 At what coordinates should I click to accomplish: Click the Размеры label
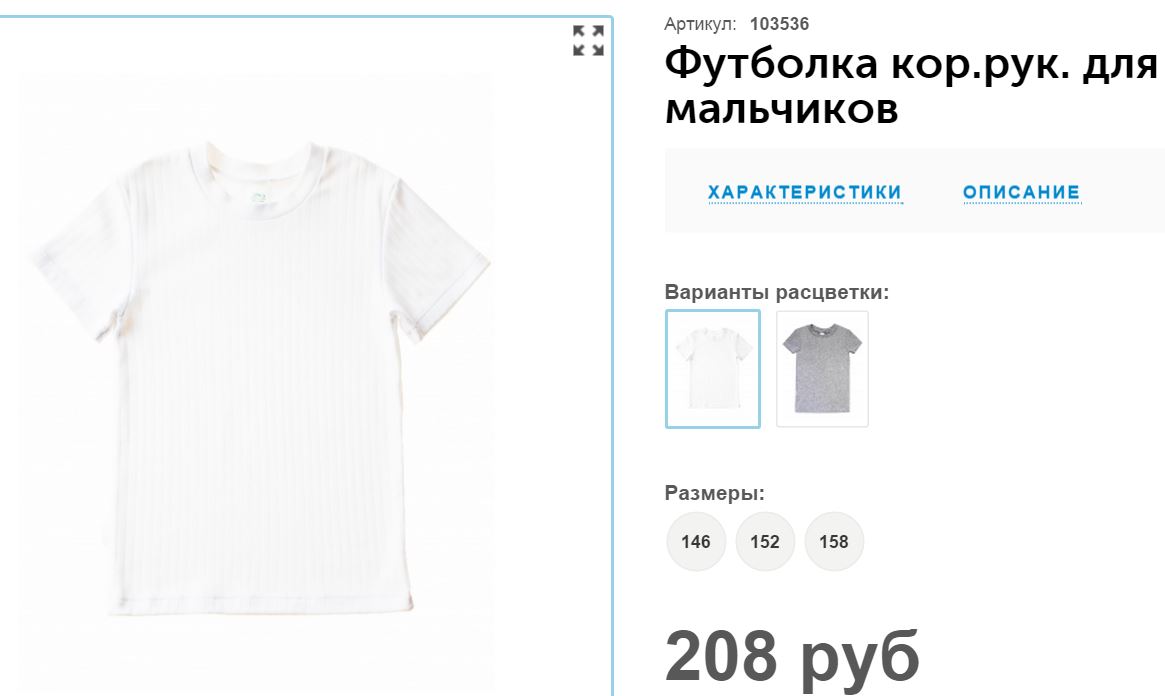714,493
